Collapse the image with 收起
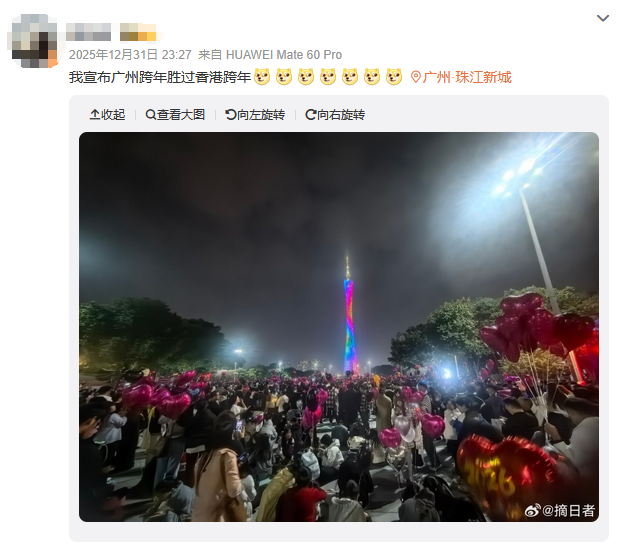The width and height of the screenshot is (629, 549). (x=107, y=115)
